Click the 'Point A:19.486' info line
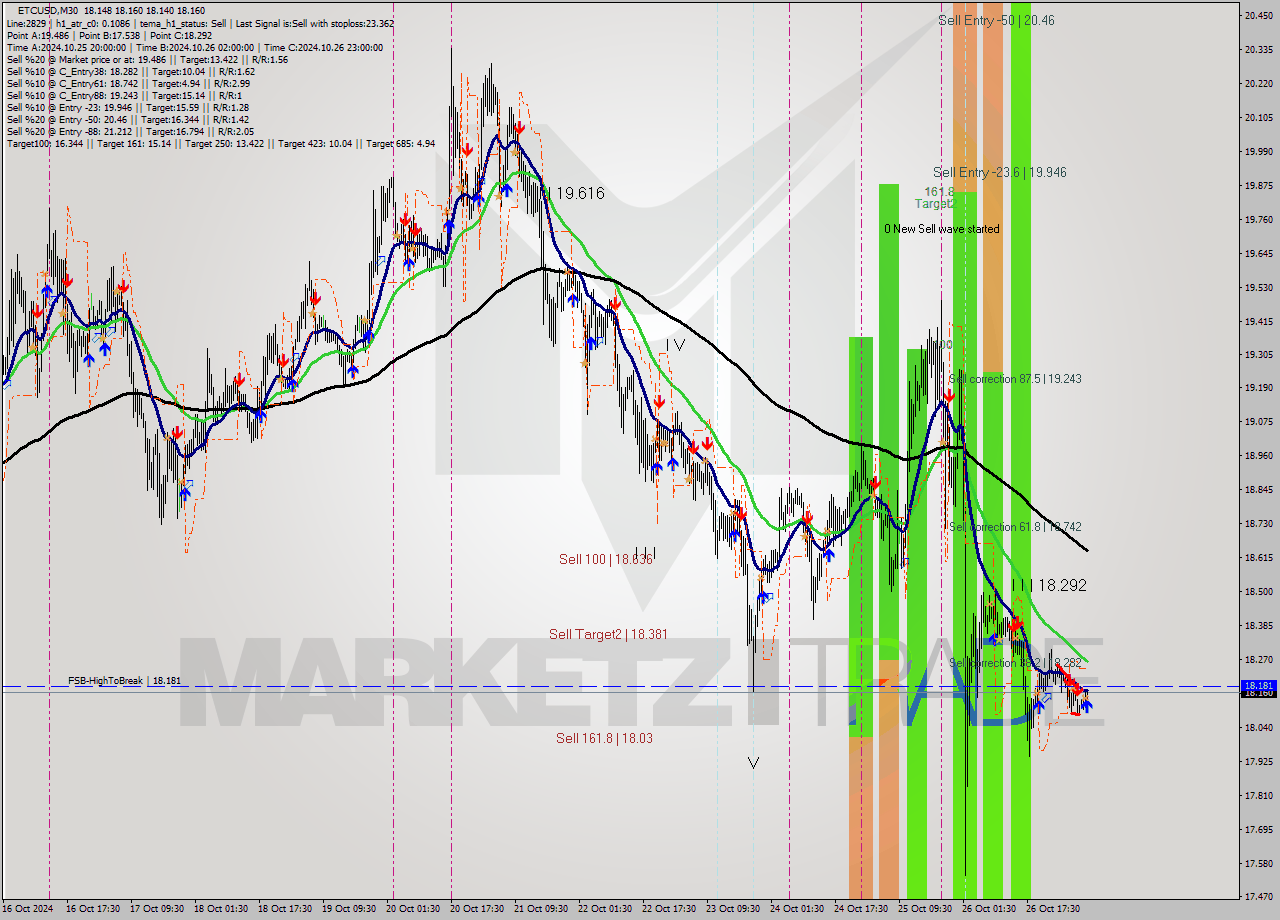 [x=109, y=35]
